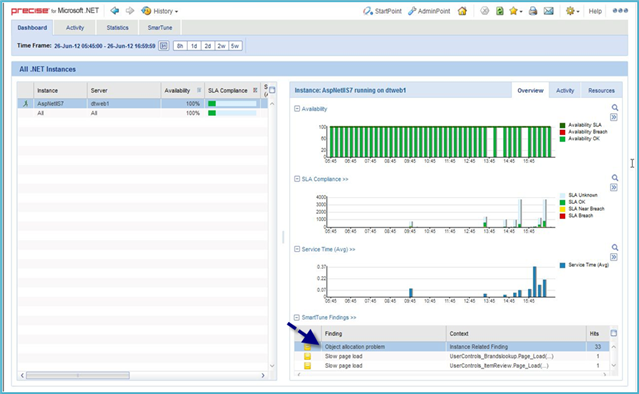Click the Stop icon in toolbar
This screenshot has height=394, width=639.
pos(484,11)
